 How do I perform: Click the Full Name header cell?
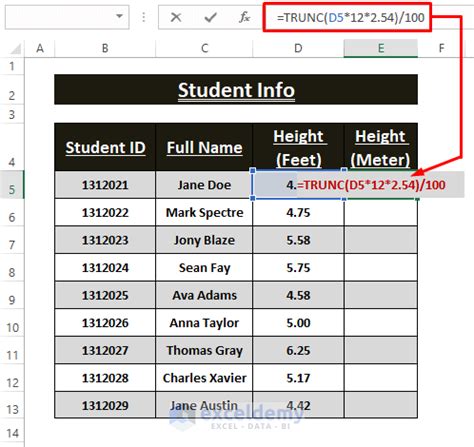click(x=204, y=147)
